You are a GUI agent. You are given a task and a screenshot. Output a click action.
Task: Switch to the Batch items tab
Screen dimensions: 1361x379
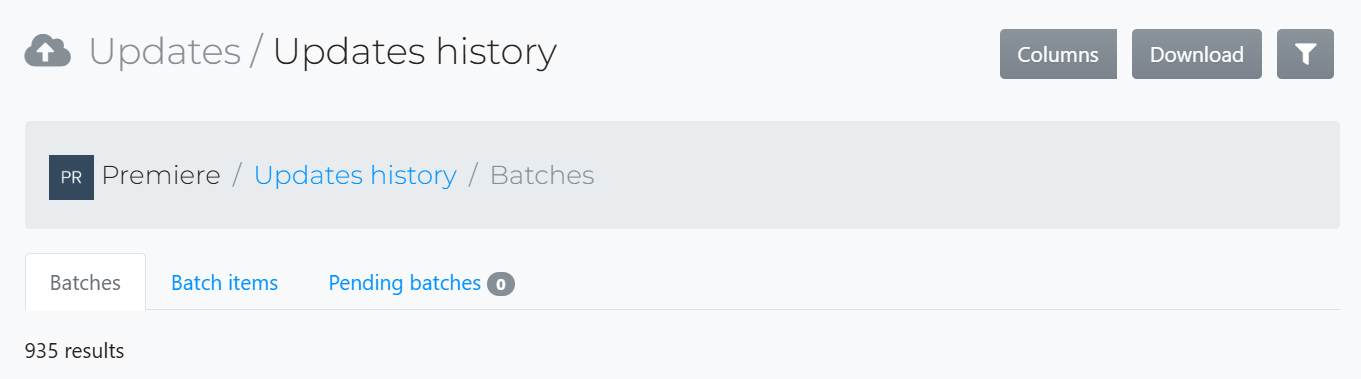coord(225,283)
